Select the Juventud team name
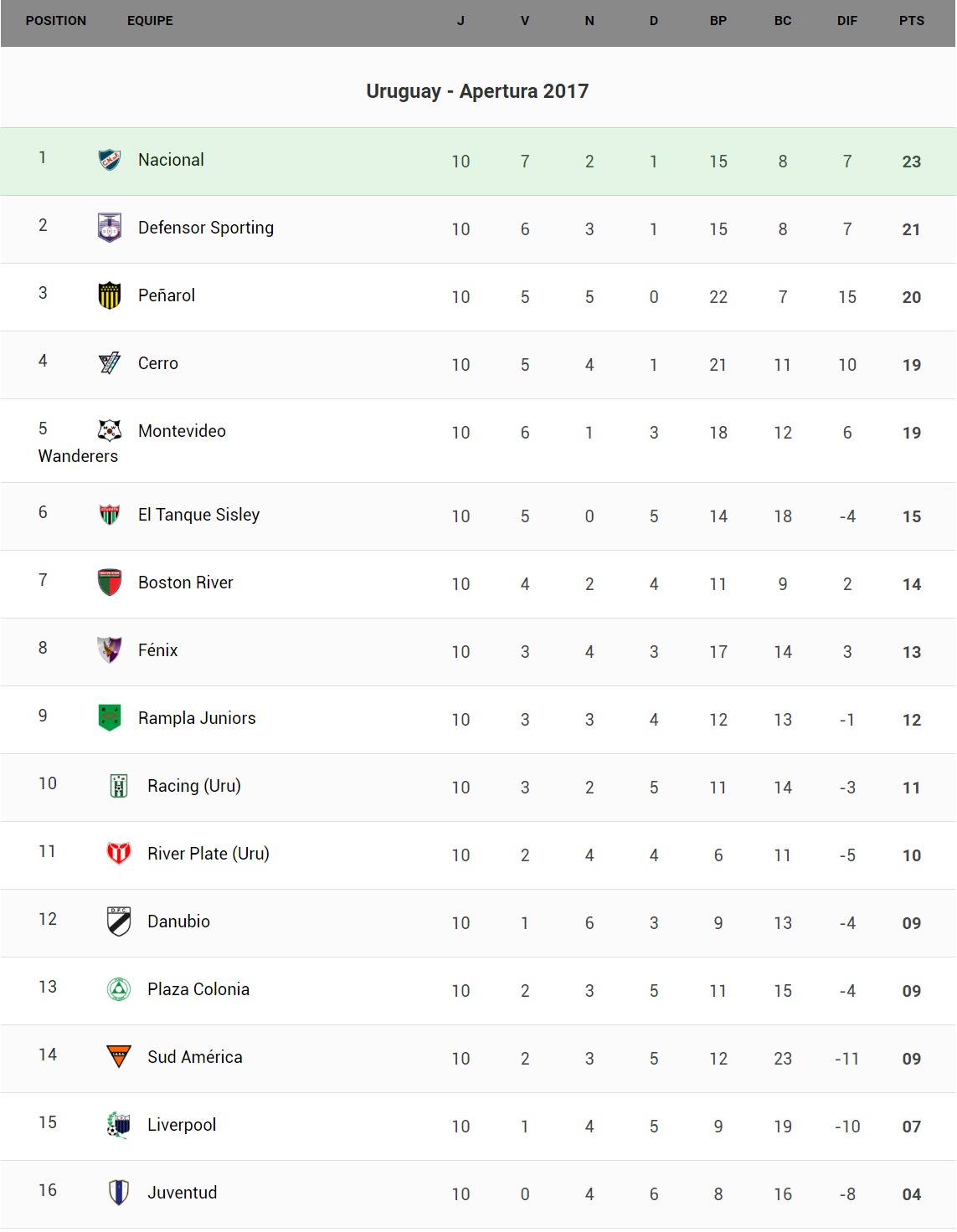The height and width of the screenshot is (1232, 957). click(182, 1193)
